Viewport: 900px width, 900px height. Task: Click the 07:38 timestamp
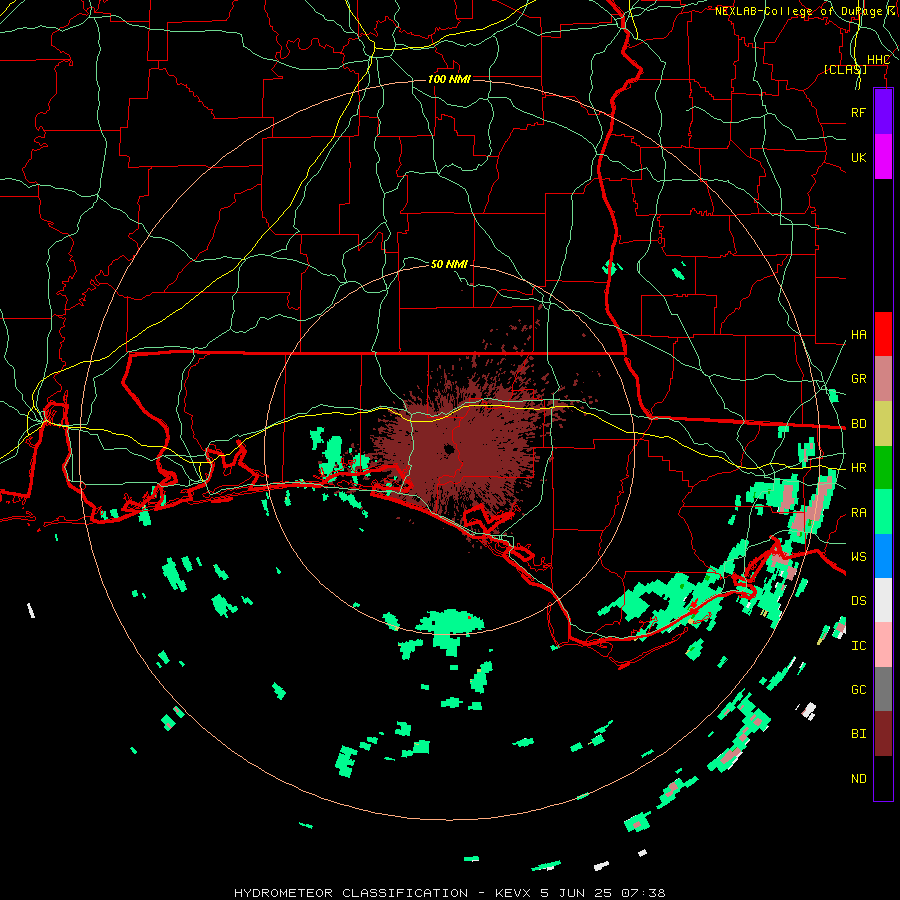(x=646, y=893)
